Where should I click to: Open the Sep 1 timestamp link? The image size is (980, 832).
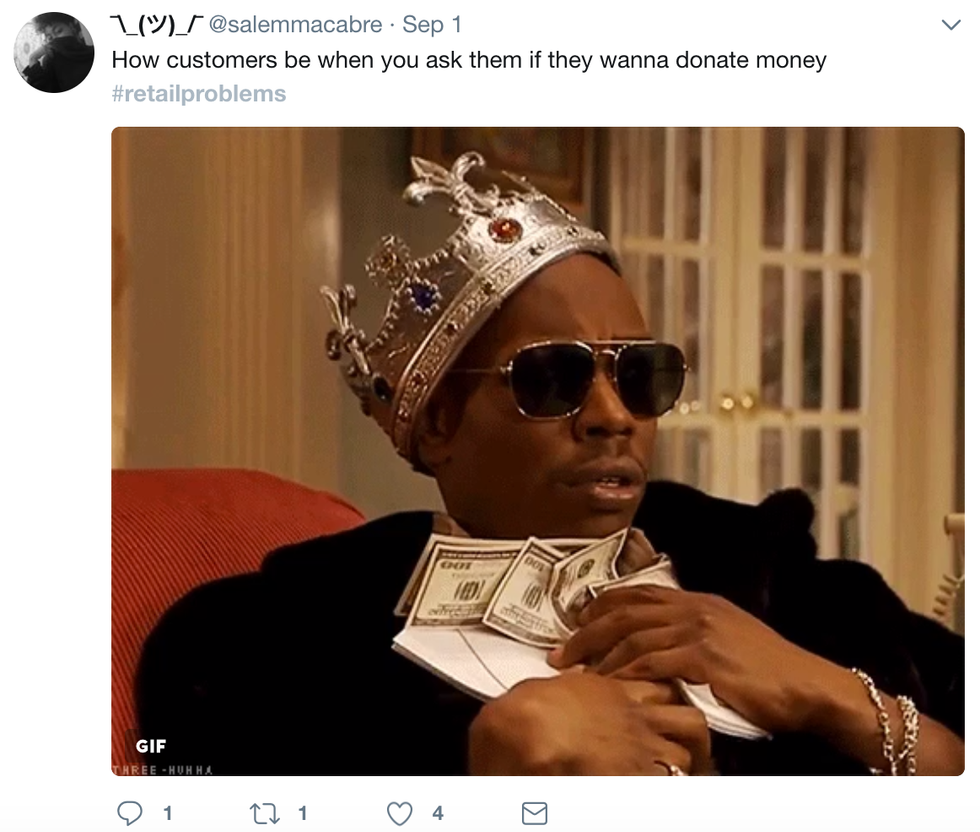tap(432, 24)
